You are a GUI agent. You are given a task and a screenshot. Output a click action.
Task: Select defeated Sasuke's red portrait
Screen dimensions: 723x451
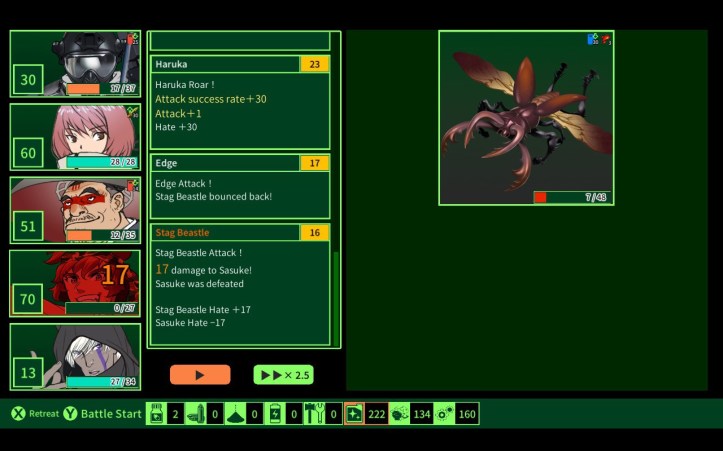[x=76, y=283]
